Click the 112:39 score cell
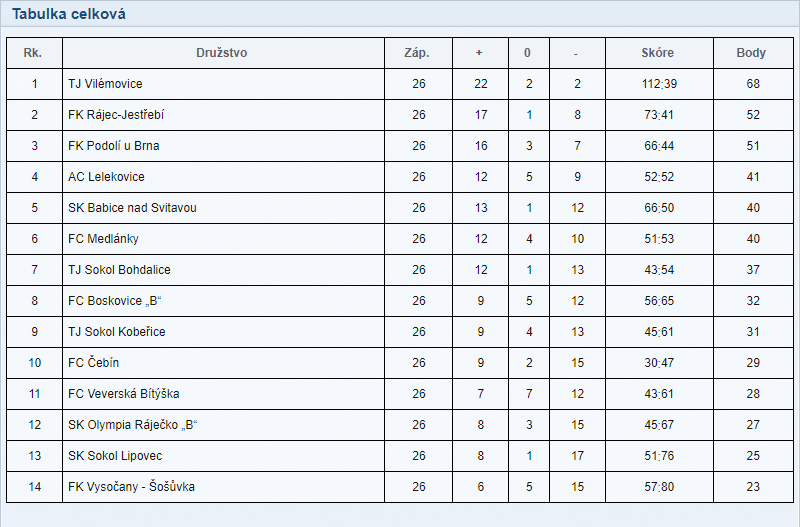 click(659, 84)
